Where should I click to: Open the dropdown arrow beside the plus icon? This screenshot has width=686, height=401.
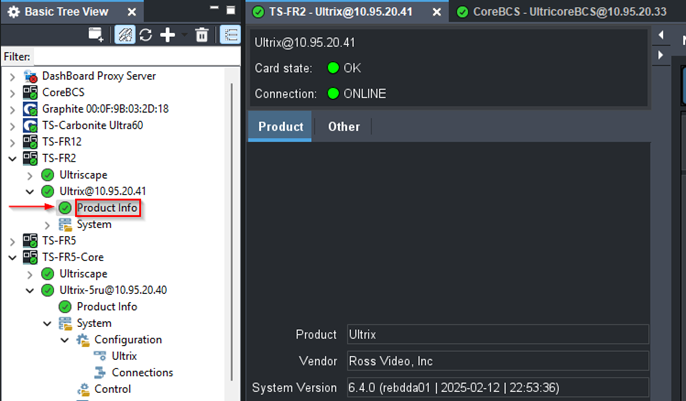184,35
